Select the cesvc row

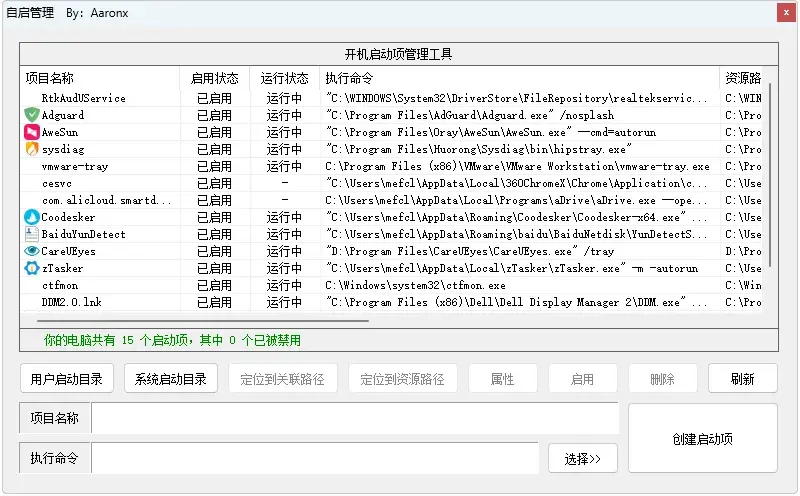click(393, 183)
